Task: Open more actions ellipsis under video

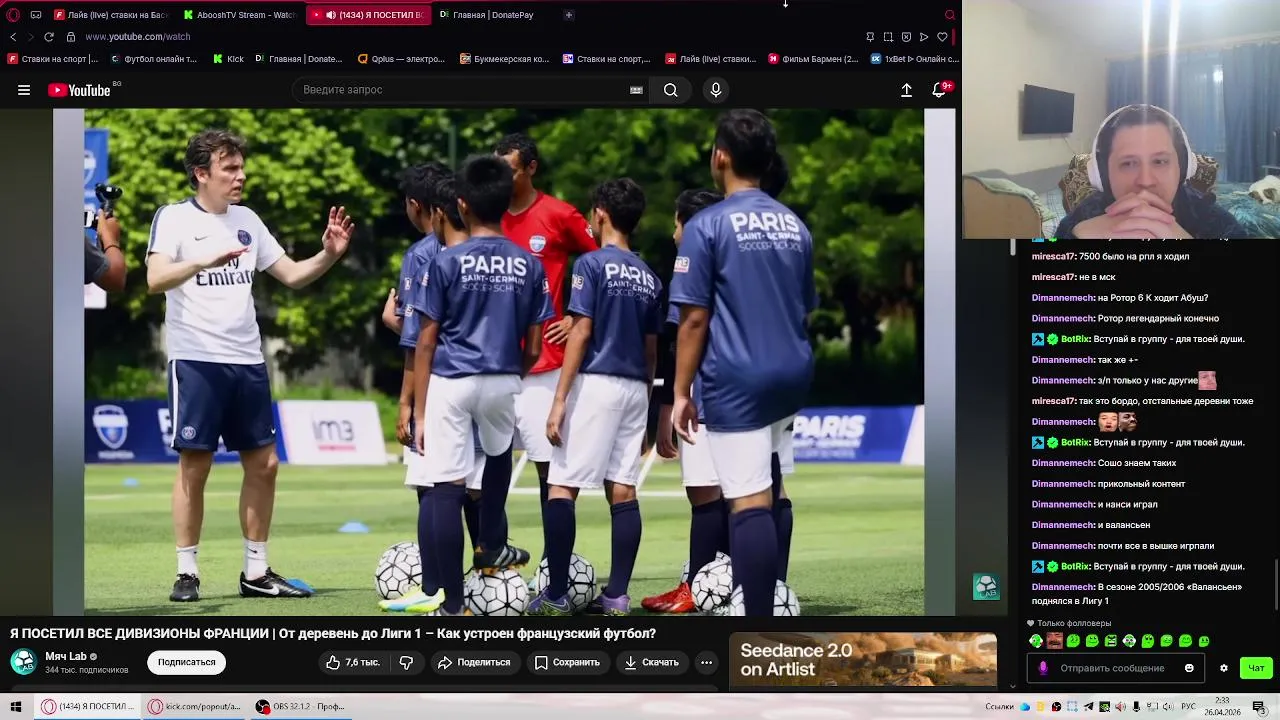Action: click(x=706, y=662)
